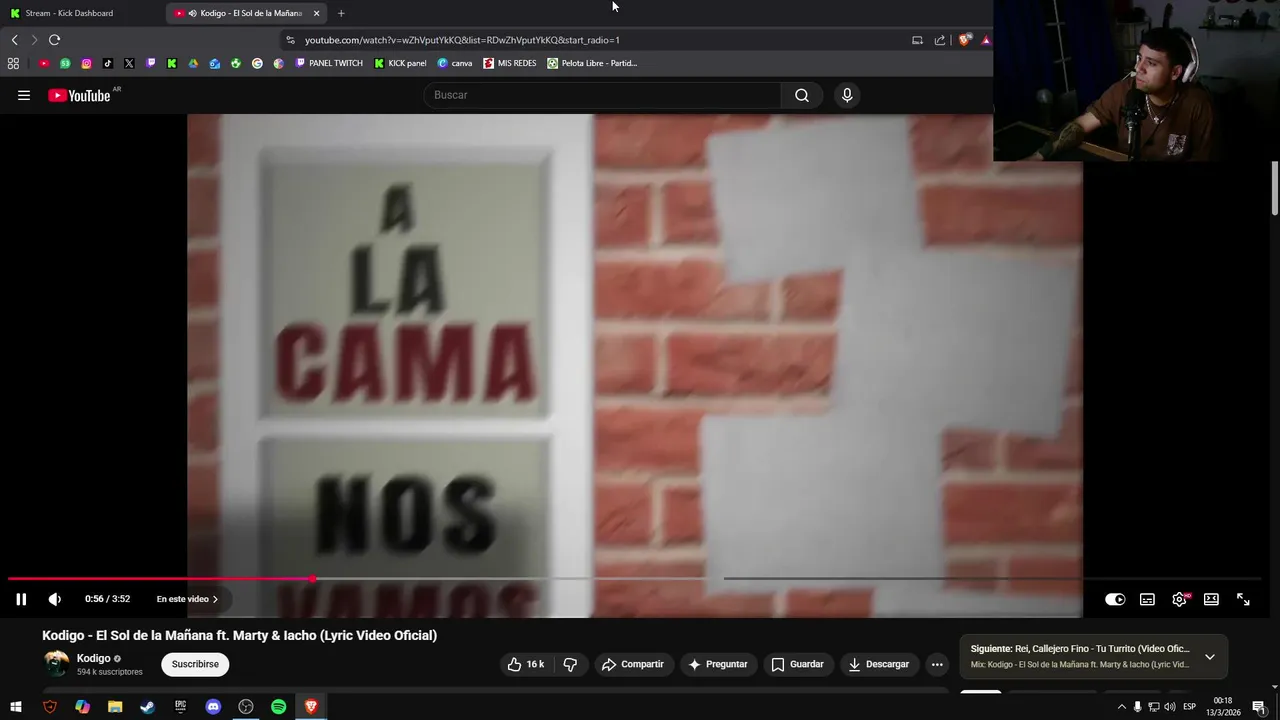Switch to theater mode view
Viewport: 1280px width, 720px height.
[x=1211, y=599]
